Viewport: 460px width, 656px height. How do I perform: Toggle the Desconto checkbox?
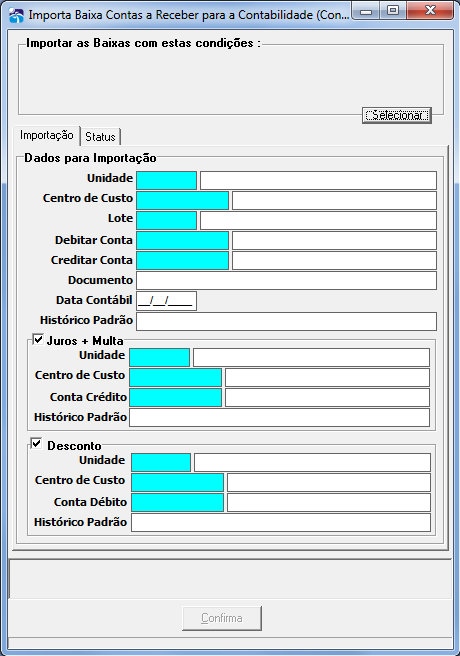click(x=36, y=443)
